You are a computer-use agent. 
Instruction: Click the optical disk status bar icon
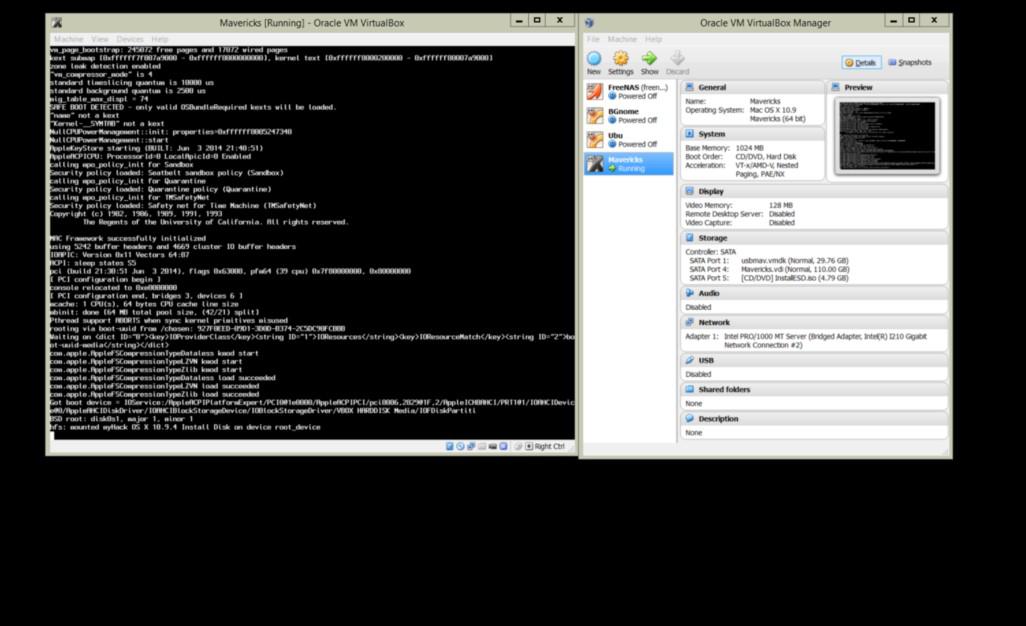[460, 446]
